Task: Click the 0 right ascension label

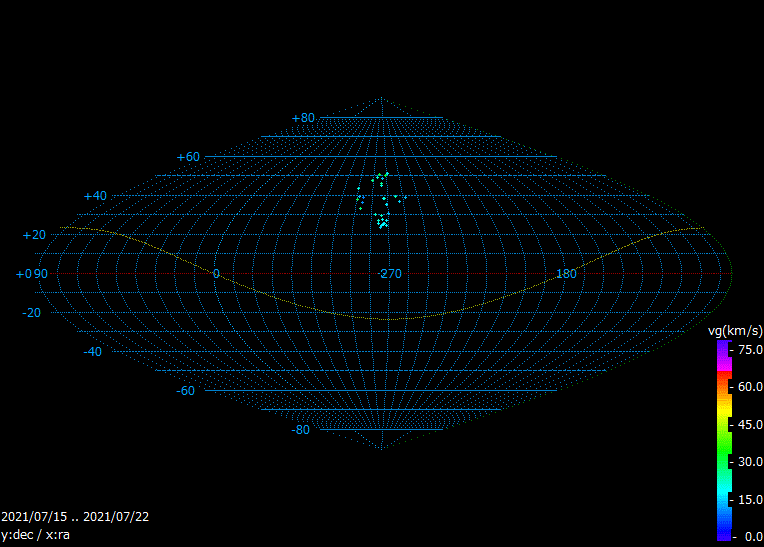Action: pyautogui.click(x=216, y=274)
